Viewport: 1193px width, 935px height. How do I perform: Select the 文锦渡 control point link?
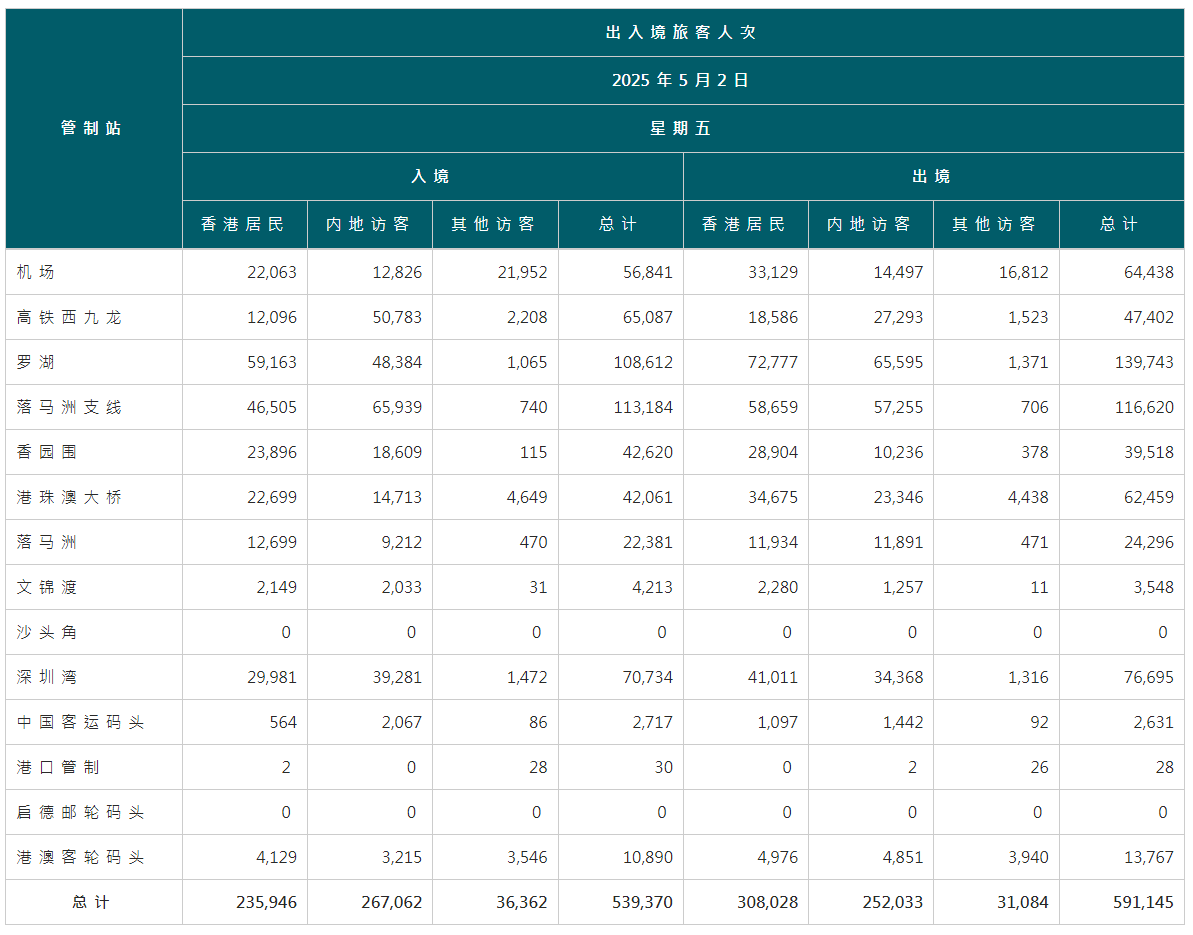pos(47,587)
